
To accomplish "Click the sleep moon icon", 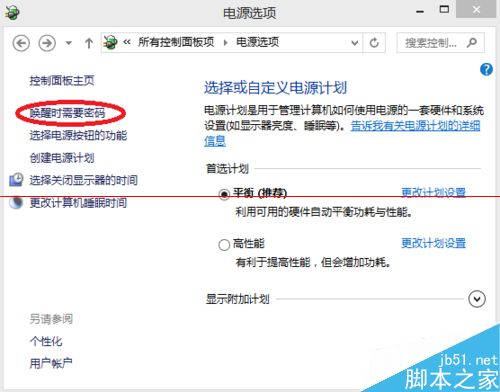I will tap(16, 202).
